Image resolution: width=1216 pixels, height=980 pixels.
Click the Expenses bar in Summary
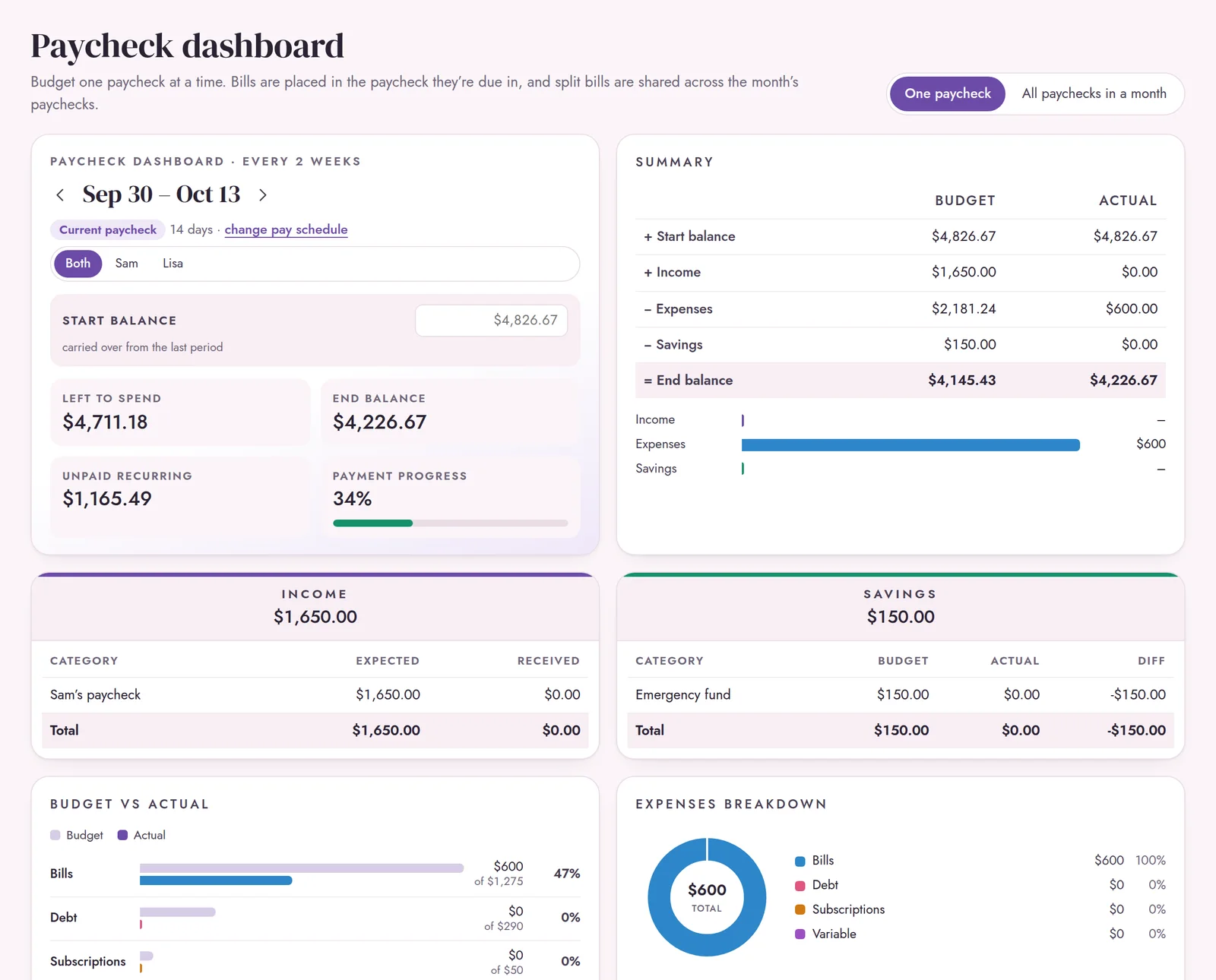910,444
